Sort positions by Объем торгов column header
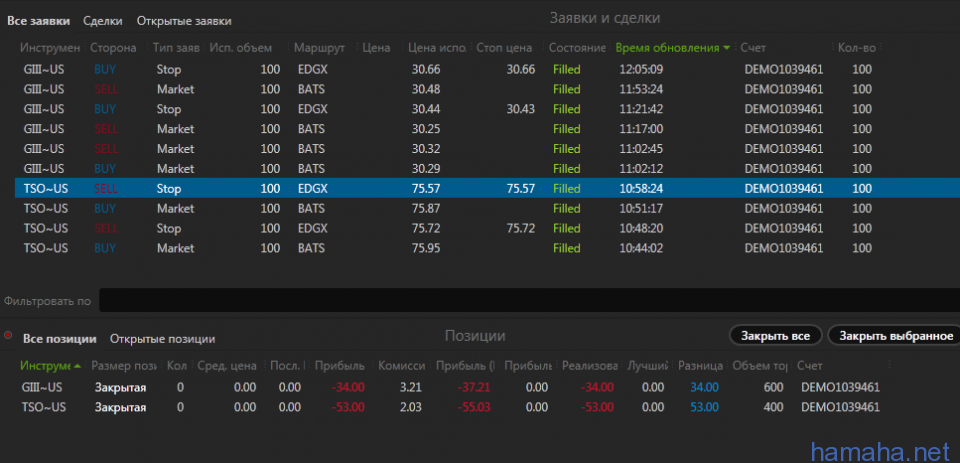 tap(758, 366)
